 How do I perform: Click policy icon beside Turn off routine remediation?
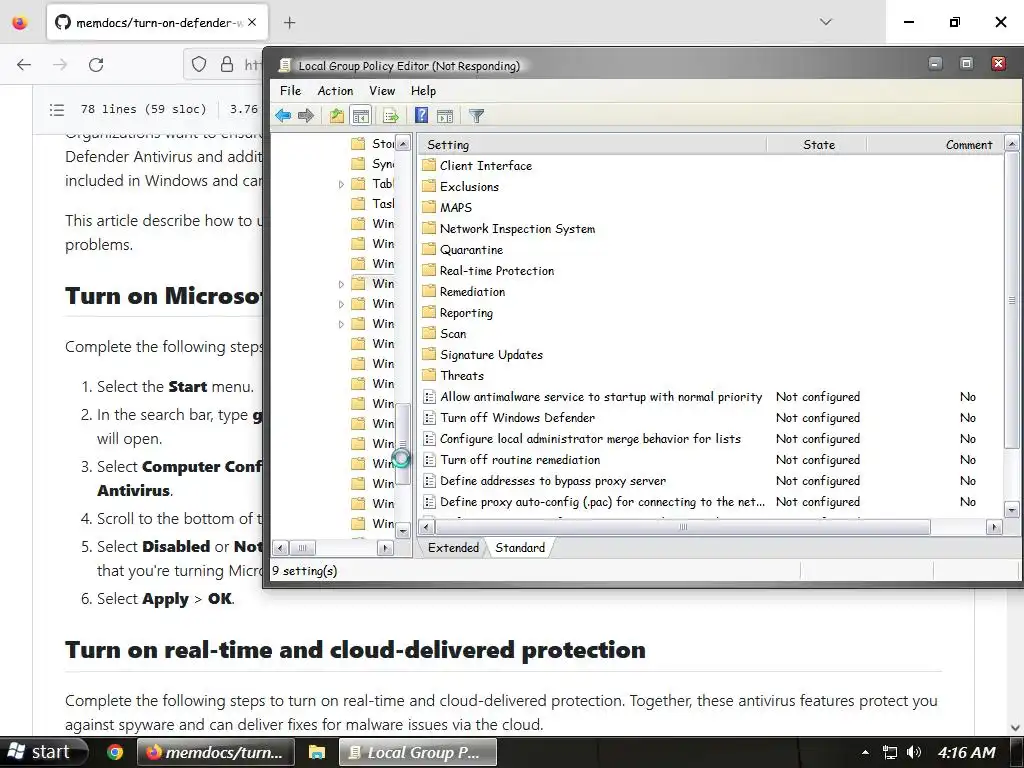(429, 459)
